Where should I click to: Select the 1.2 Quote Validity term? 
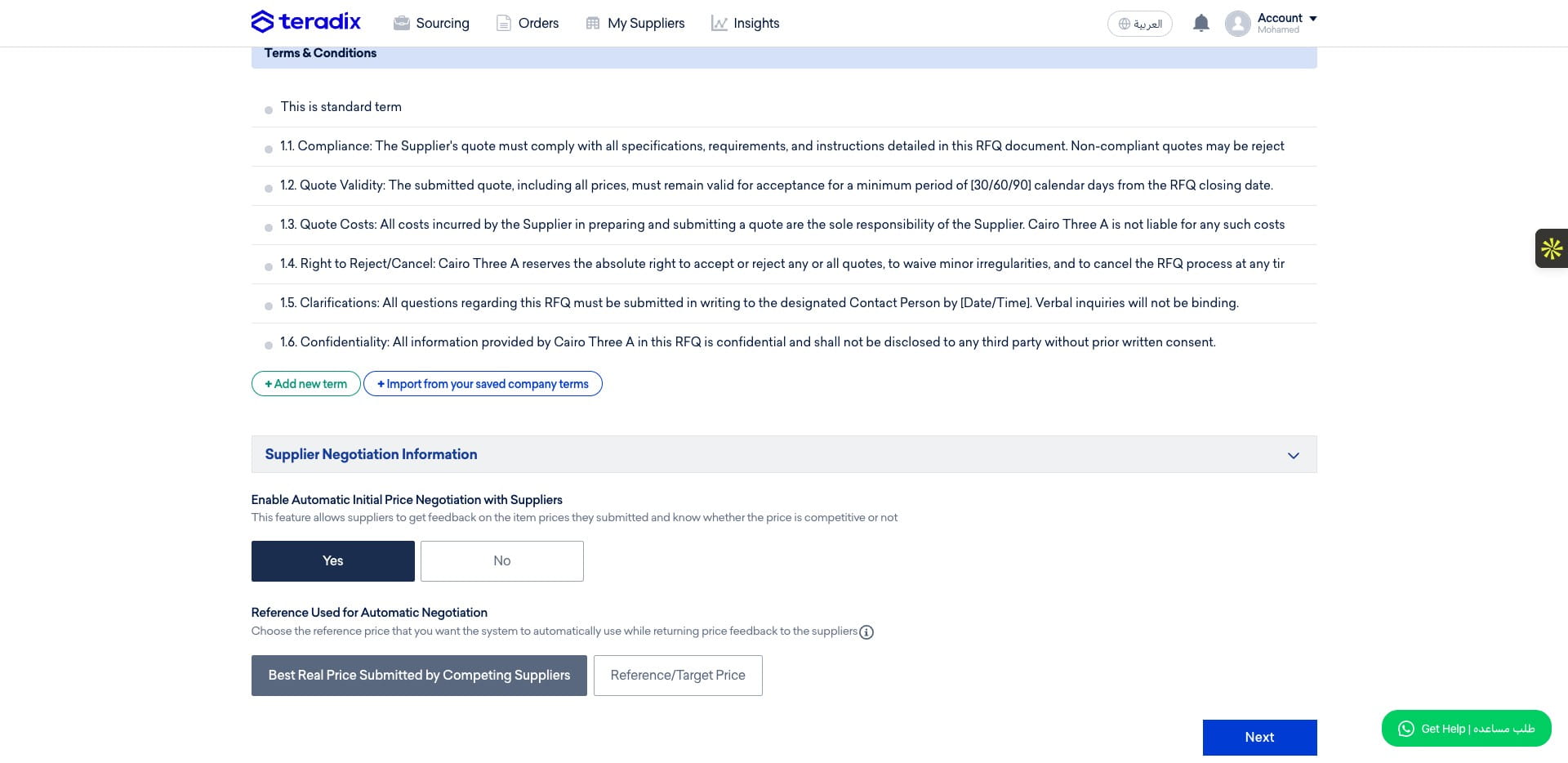coord(784,185)
